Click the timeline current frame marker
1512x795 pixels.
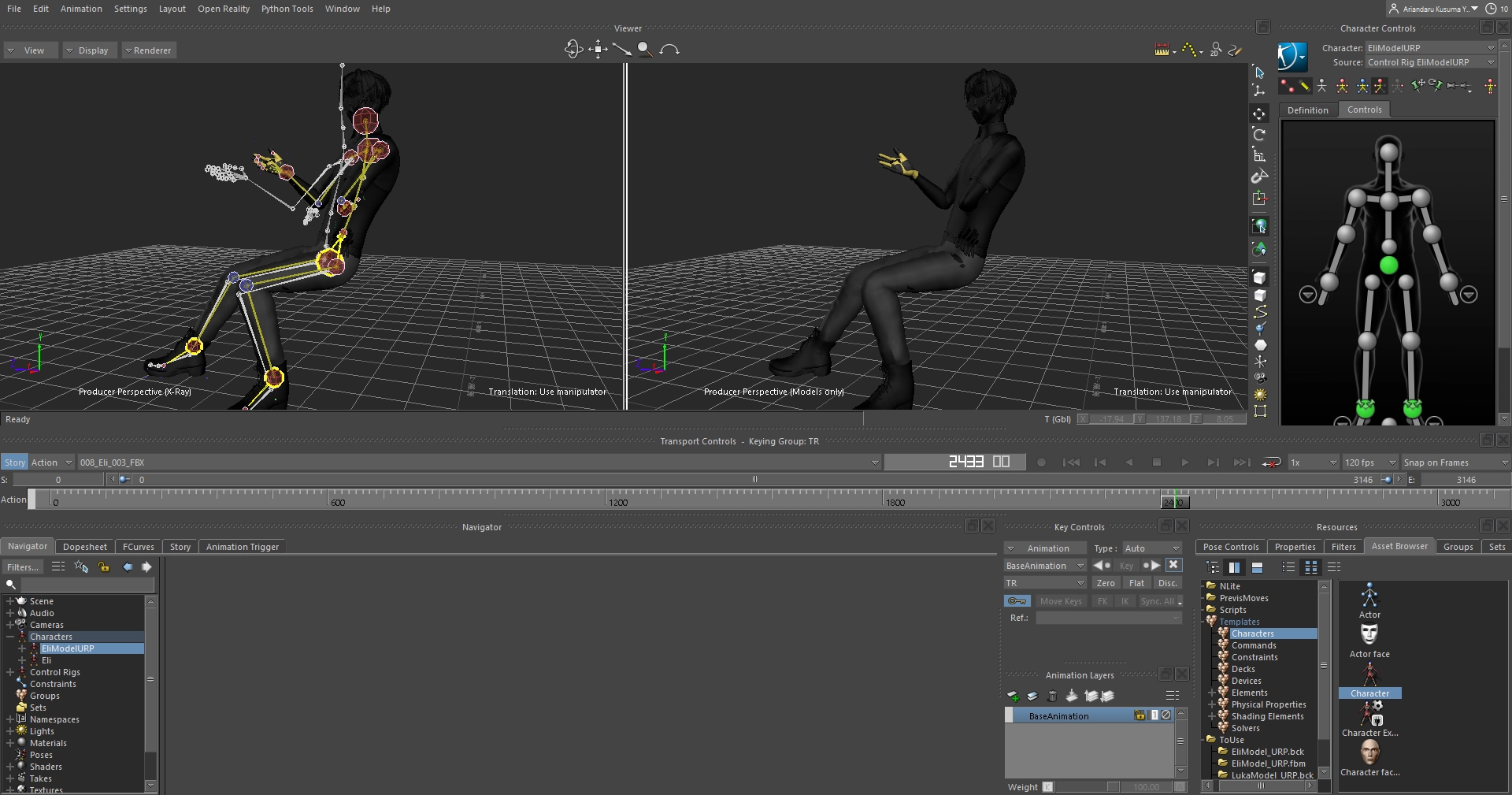coord(1174,502)
